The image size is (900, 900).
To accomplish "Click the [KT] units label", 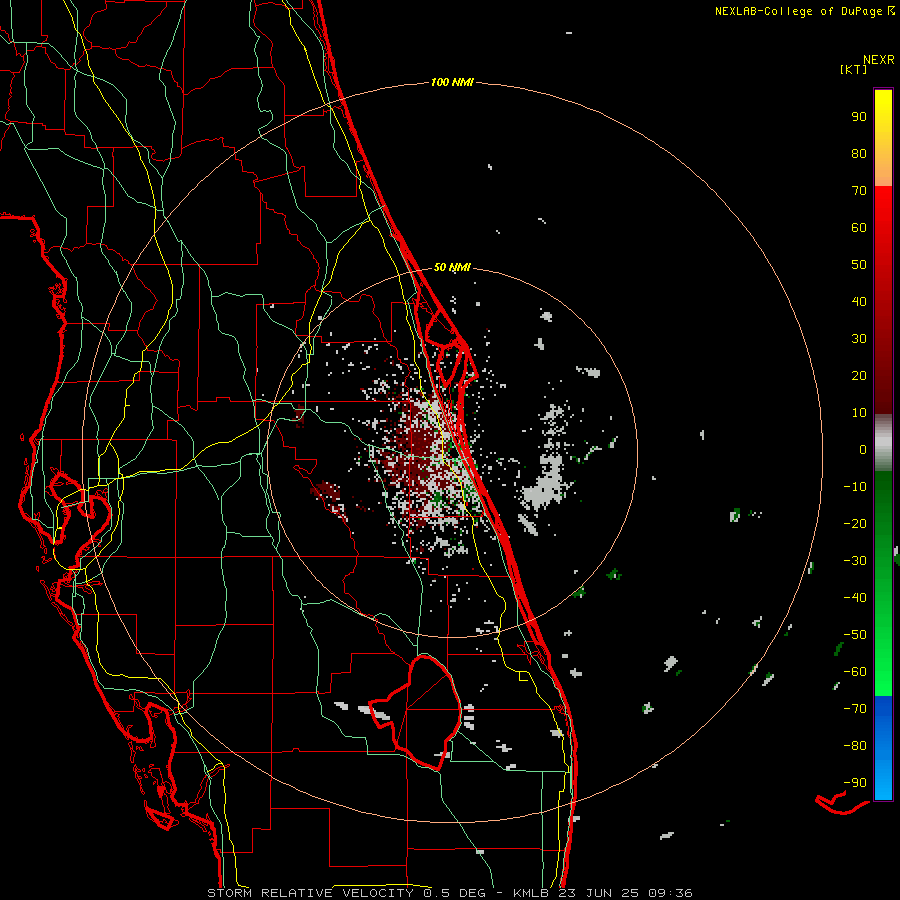I will point(853,69).
